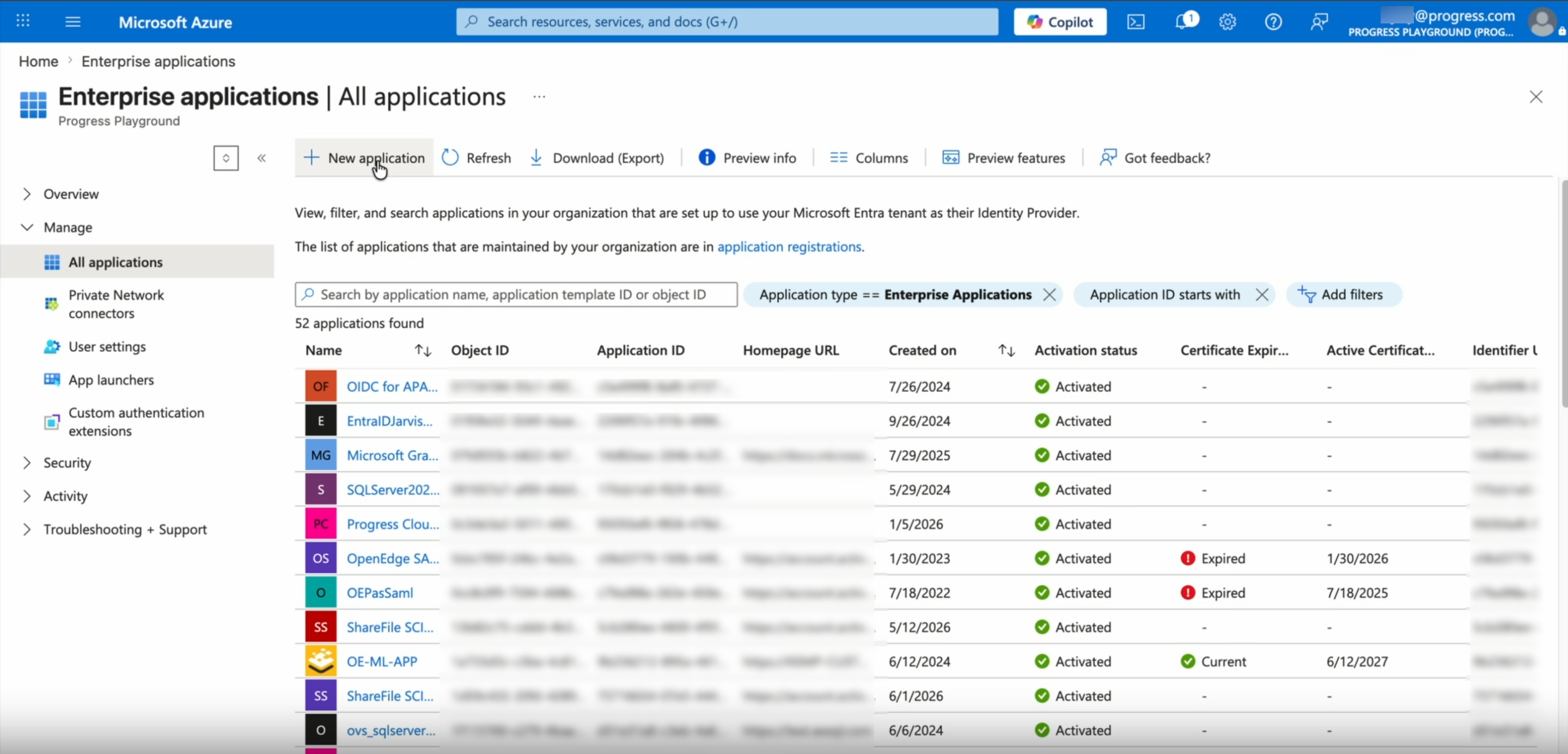Open the Columns chooser
This screenshot has height=754, width=1568.
[x=869, y=158]
